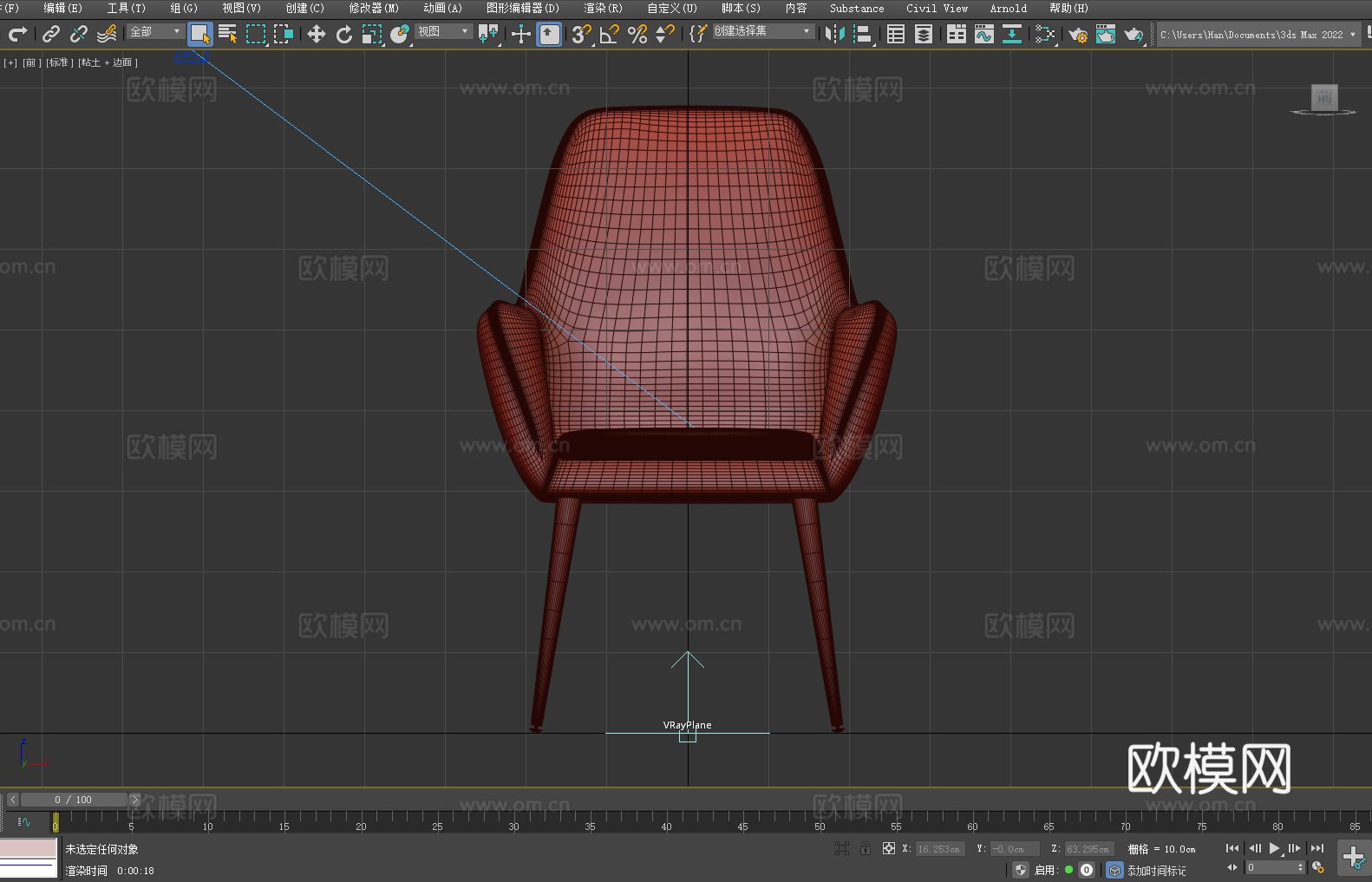Activate the Select and Scale tool
Screen dimensions: 1372x882
[x=372, y=34]
